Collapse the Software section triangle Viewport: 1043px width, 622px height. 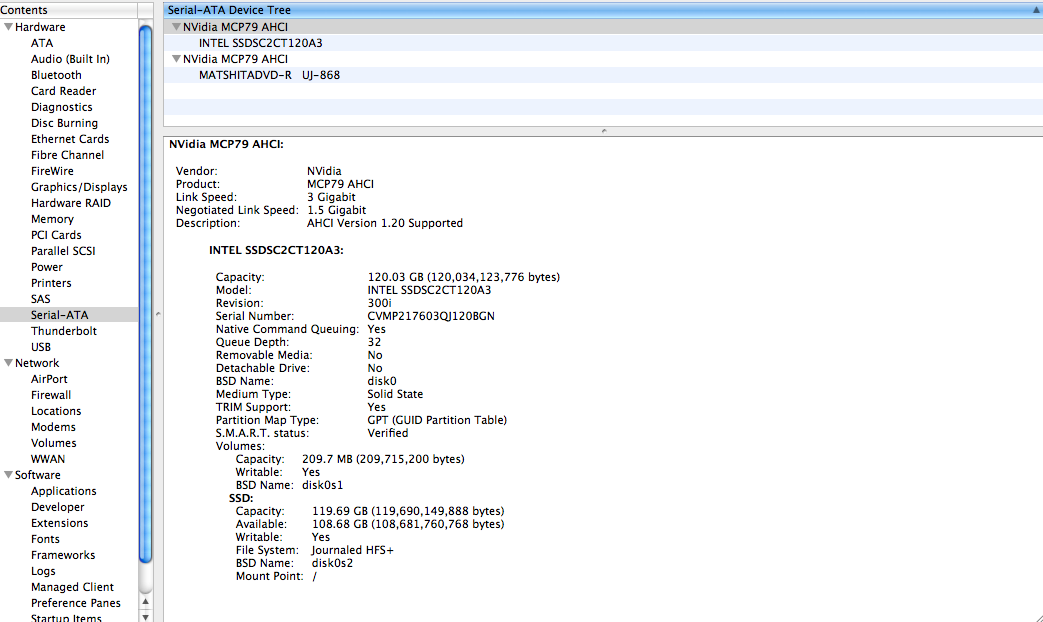tap(9, 475)
